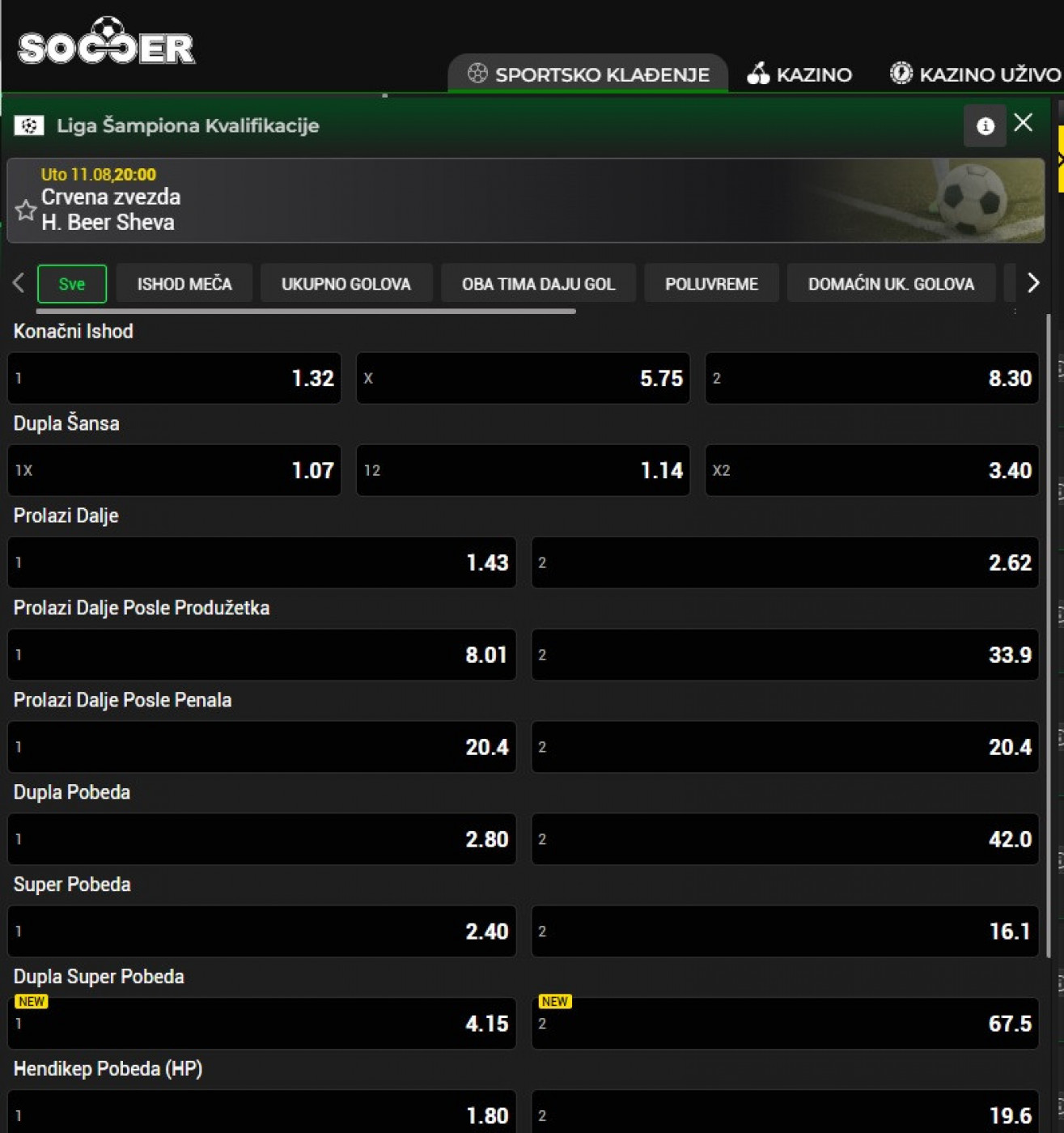Choose Posle Produžetka 1 at 8.01
The image size is (1064, 1133).
click(x=261, y=655)
